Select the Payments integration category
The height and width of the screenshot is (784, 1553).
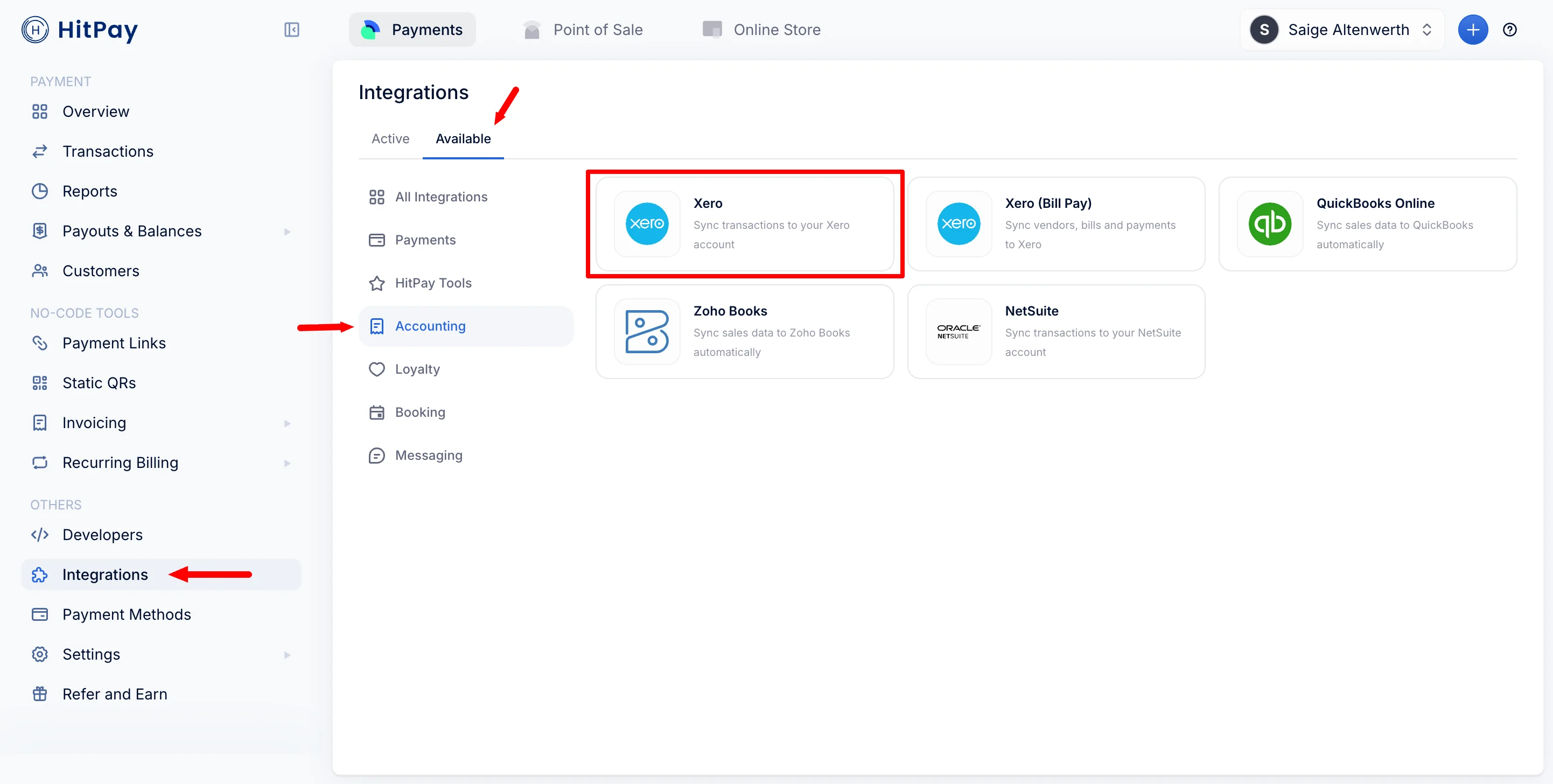466,240
